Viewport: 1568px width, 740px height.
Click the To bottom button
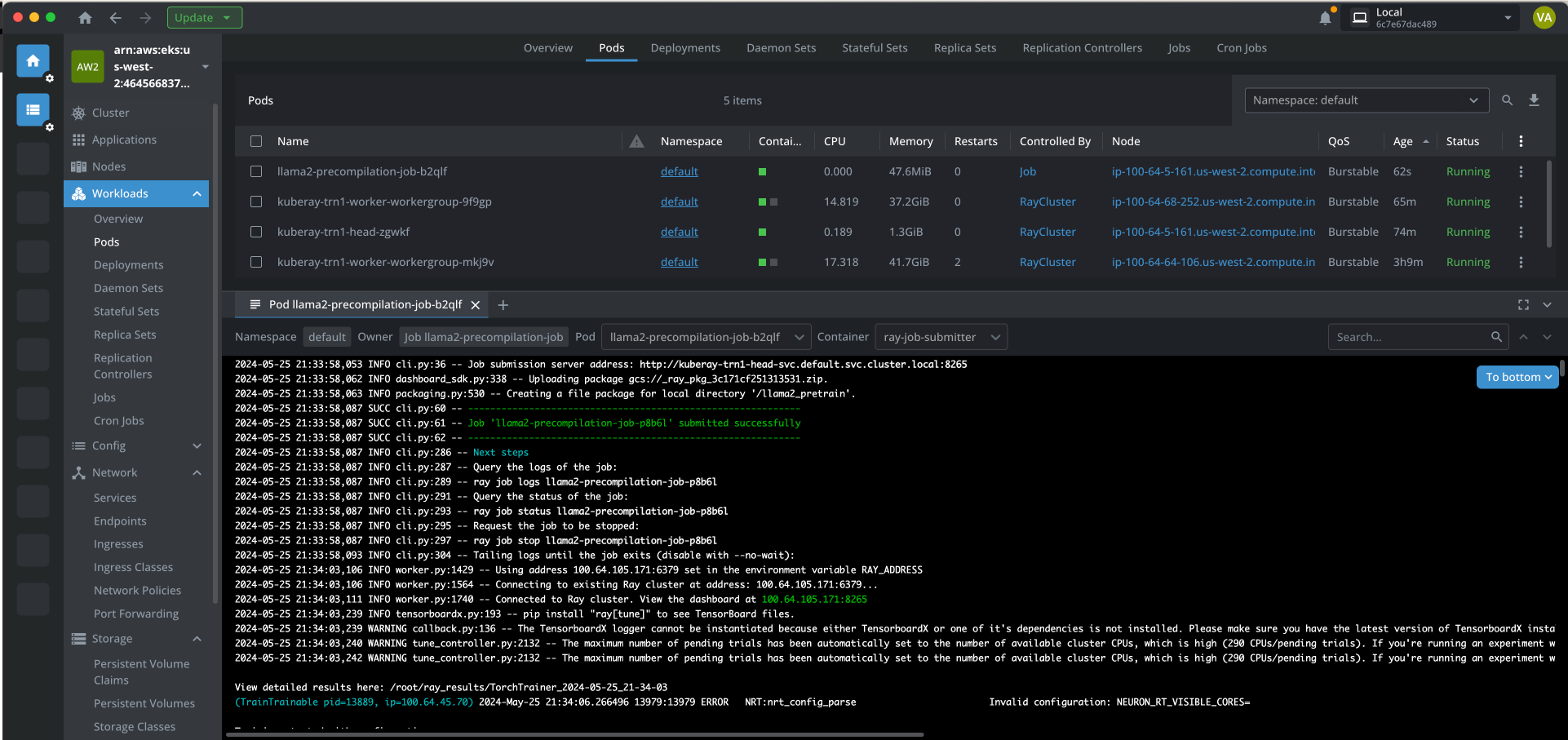click(x=1517, y=377)
